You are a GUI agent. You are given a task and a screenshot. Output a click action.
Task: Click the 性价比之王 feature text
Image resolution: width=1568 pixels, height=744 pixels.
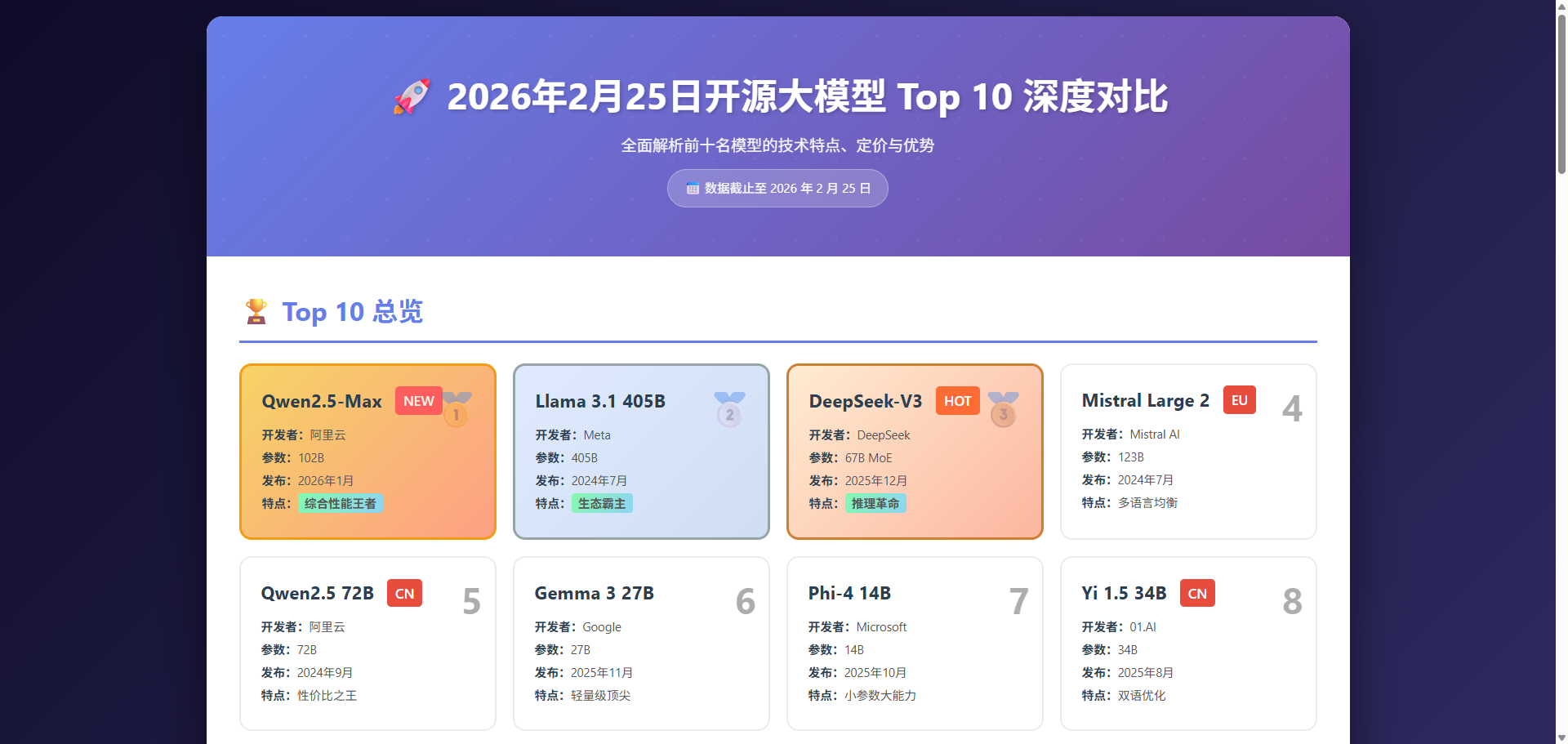click(x=327, y=696)
